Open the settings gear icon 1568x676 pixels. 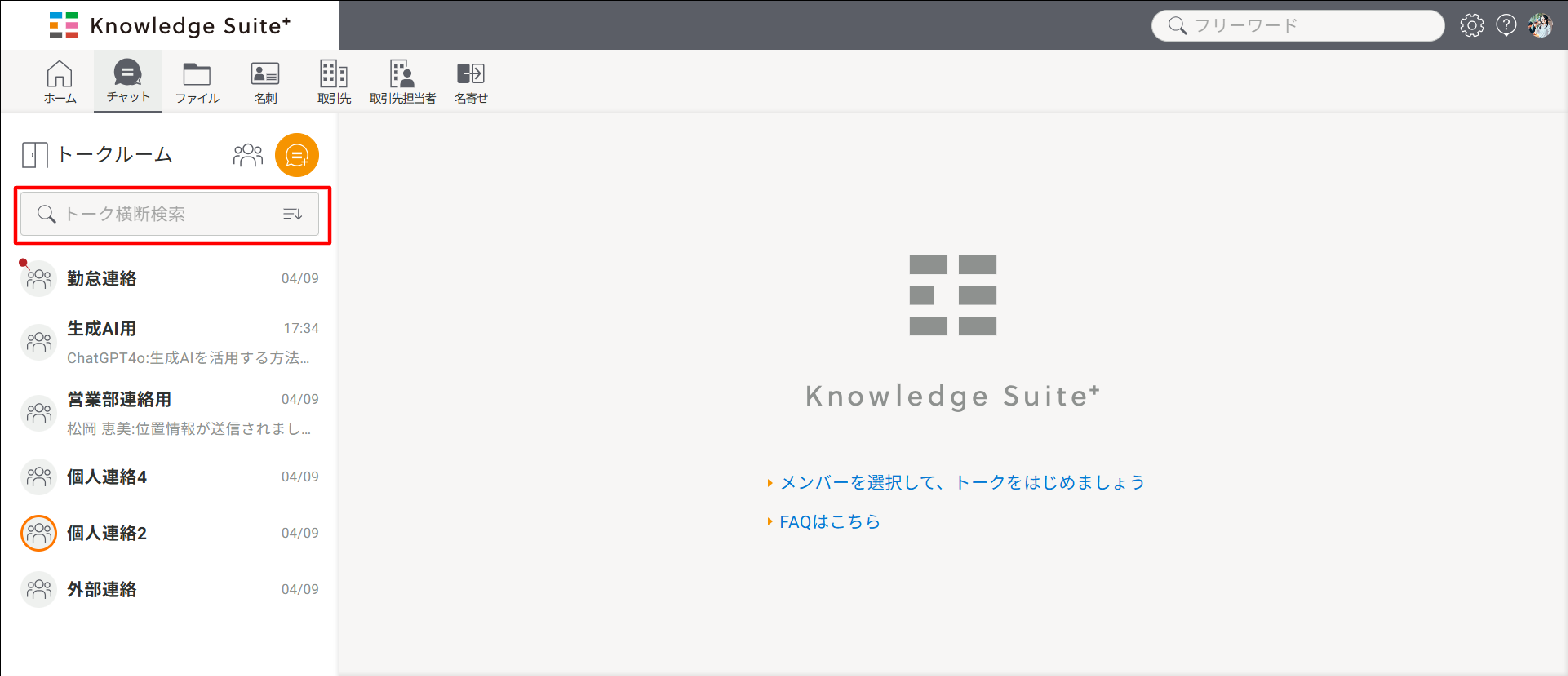tap(1471, 26)
